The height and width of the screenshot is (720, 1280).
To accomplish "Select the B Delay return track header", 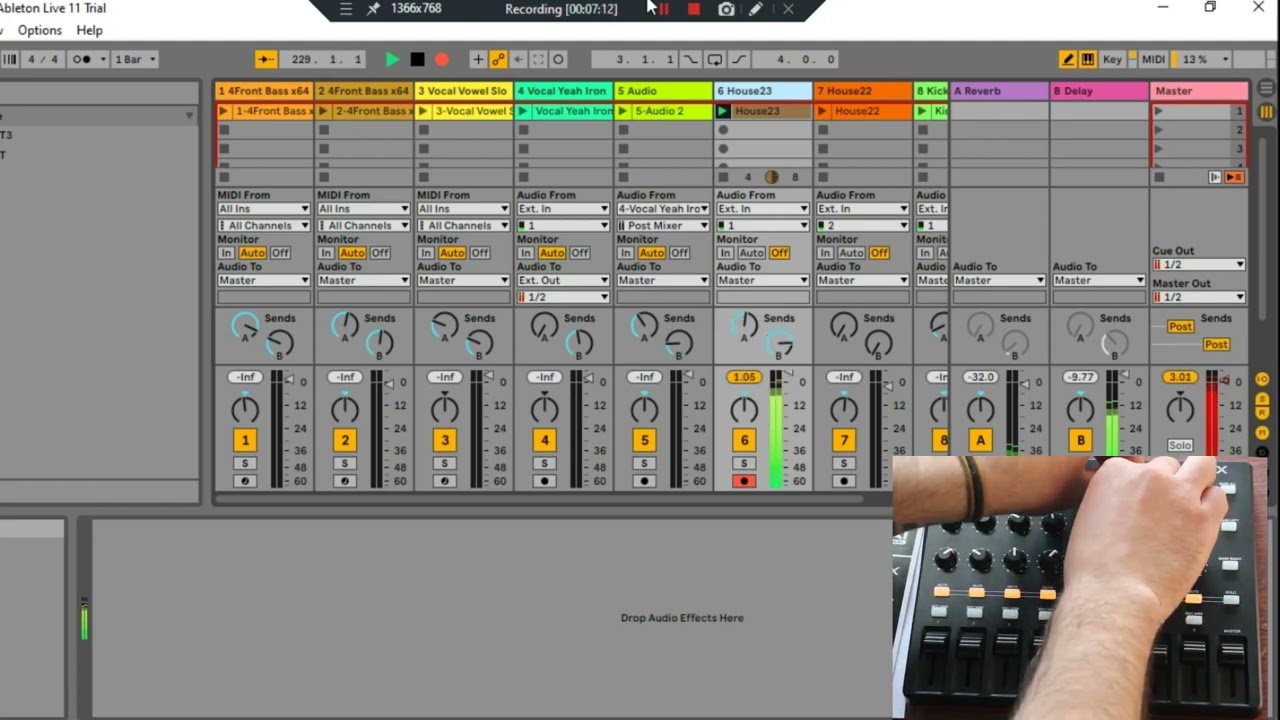I will click(x=1099, y=91).
